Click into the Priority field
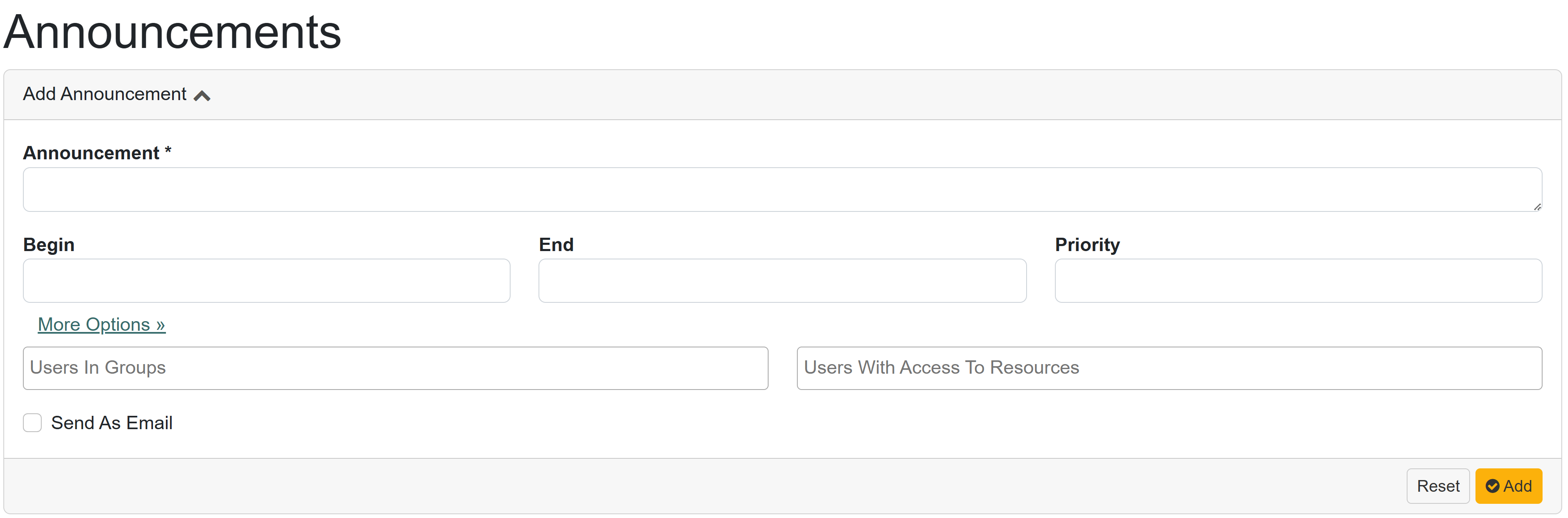 (1298, 280)
